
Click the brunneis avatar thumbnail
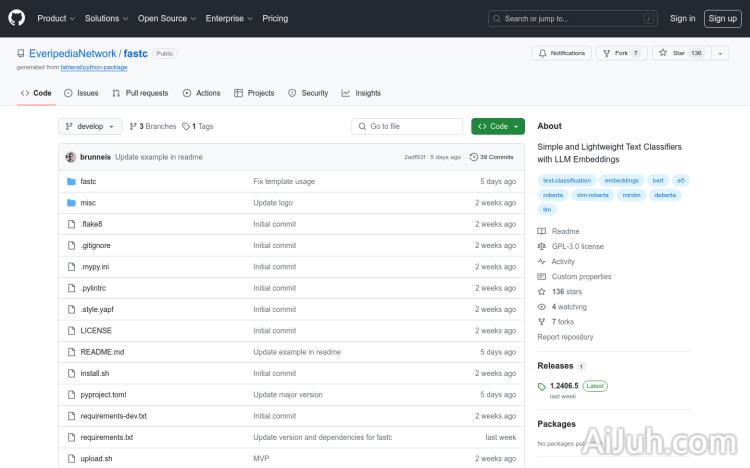pos(71,157)
